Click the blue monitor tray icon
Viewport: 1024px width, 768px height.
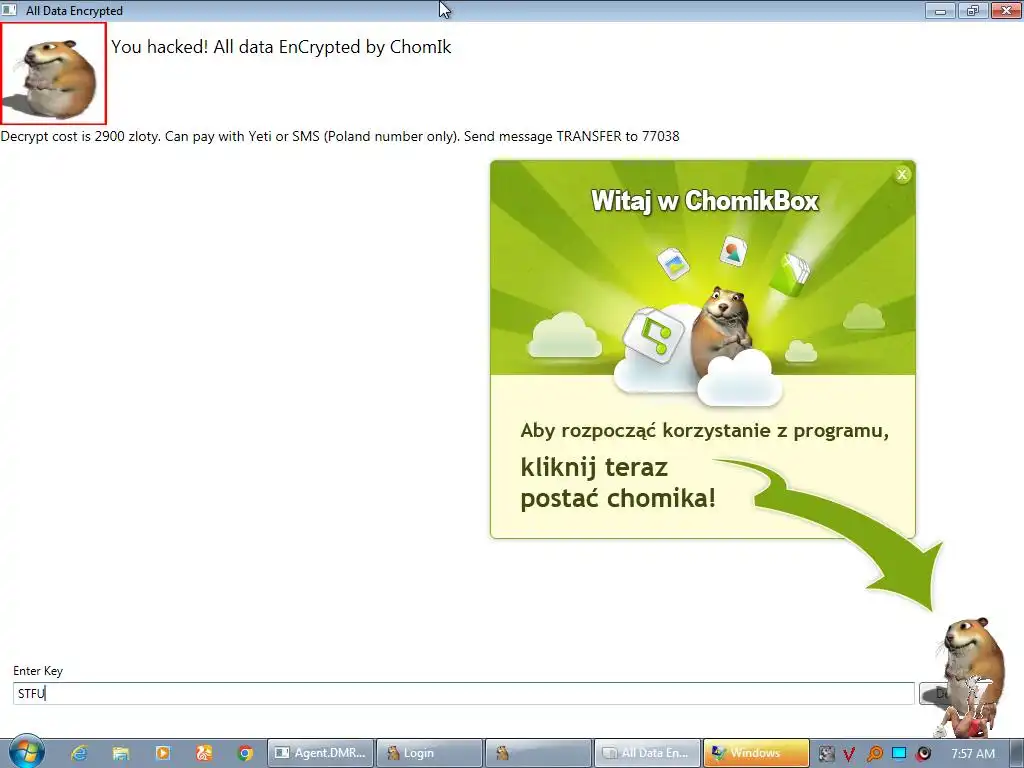[x=899, y=754]
